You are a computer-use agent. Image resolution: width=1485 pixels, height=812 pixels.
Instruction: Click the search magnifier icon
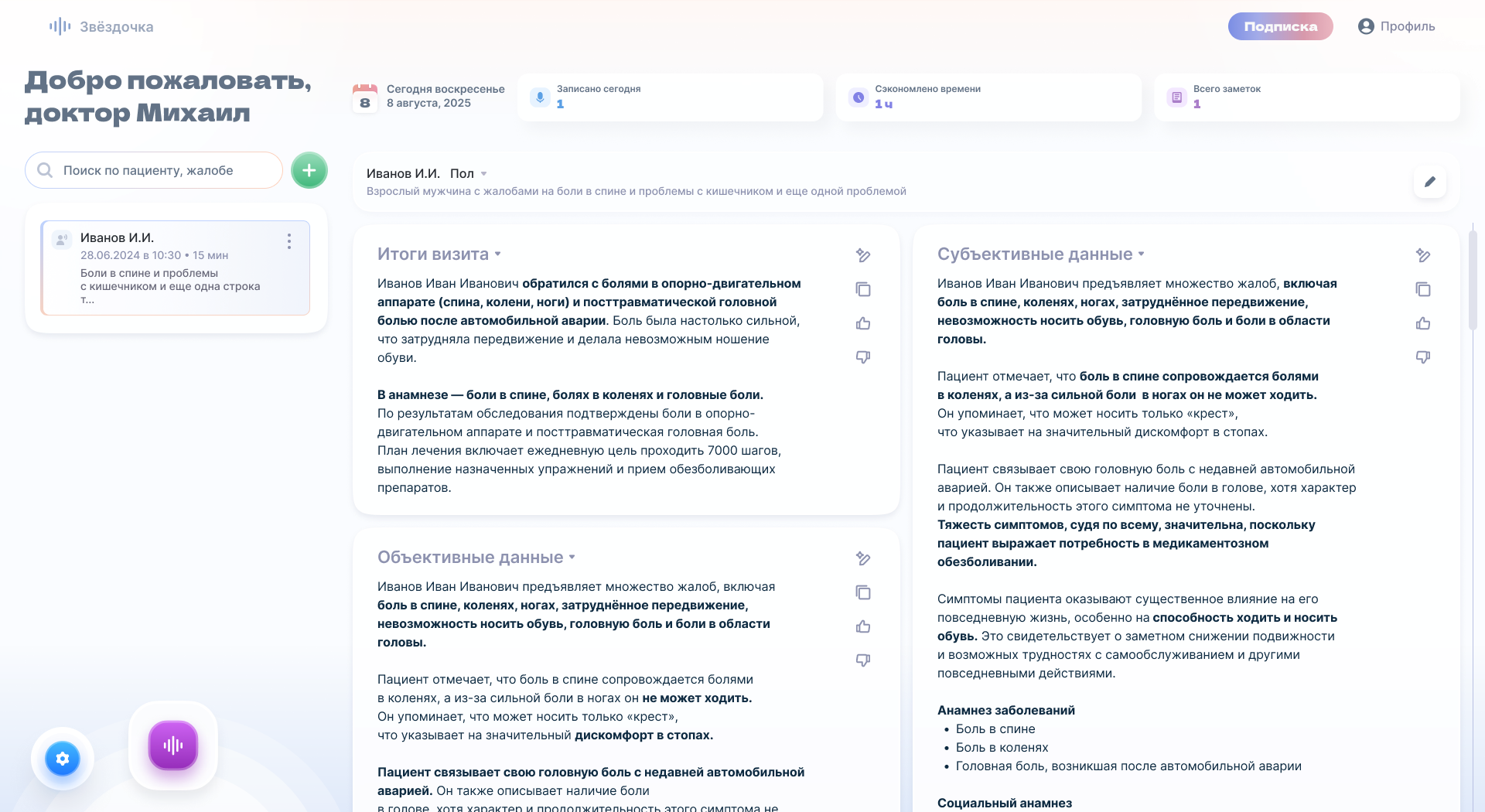pyautogui.click(x=45, y=170)
